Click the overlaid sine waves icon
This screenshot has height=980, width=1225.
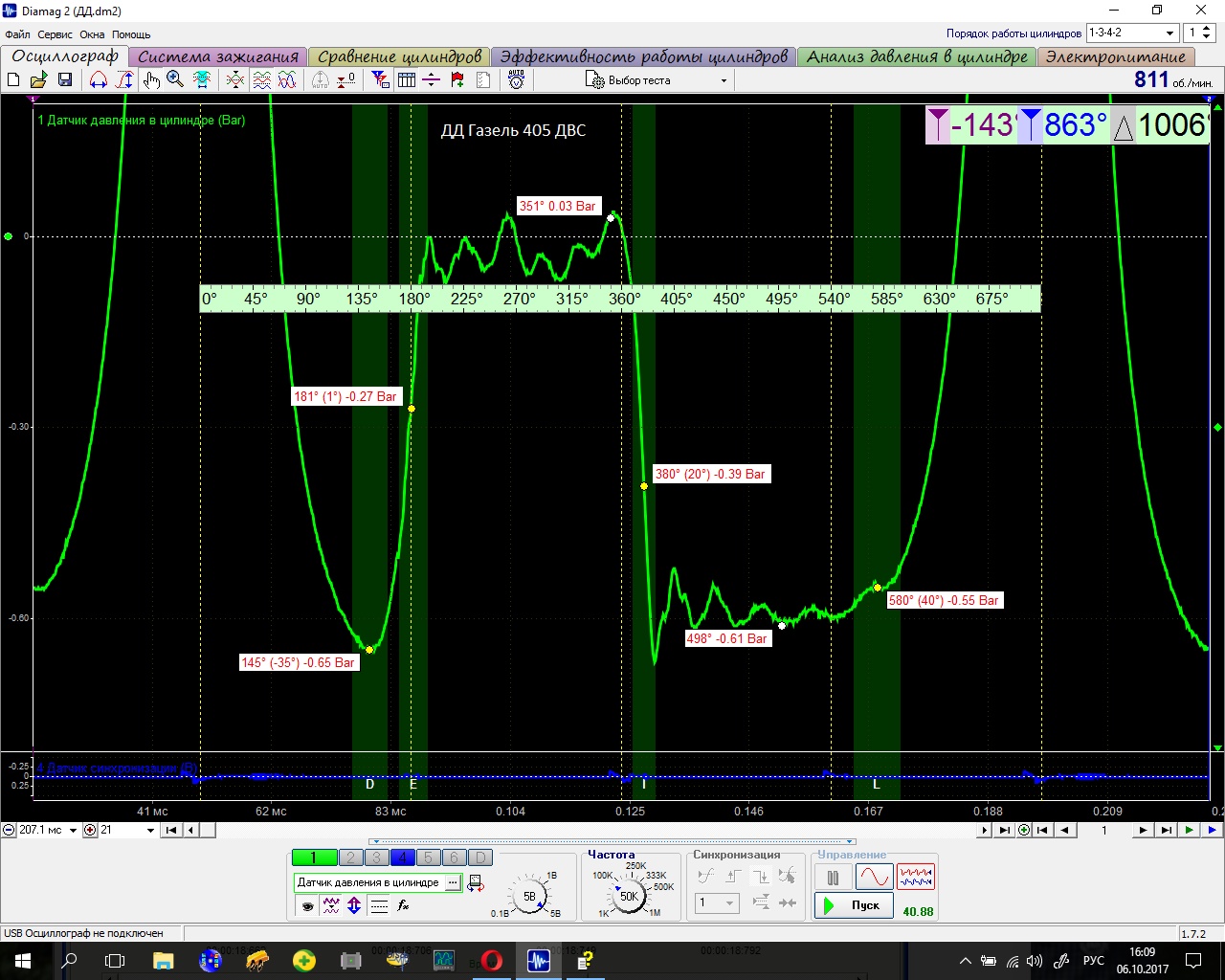pos(287,79)
